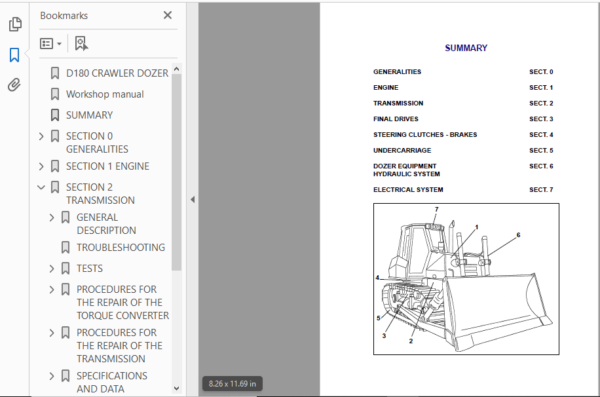The image size is (600, 397).
Task: Expand the TESTS bookmark chevron
Action: [52, 268]
